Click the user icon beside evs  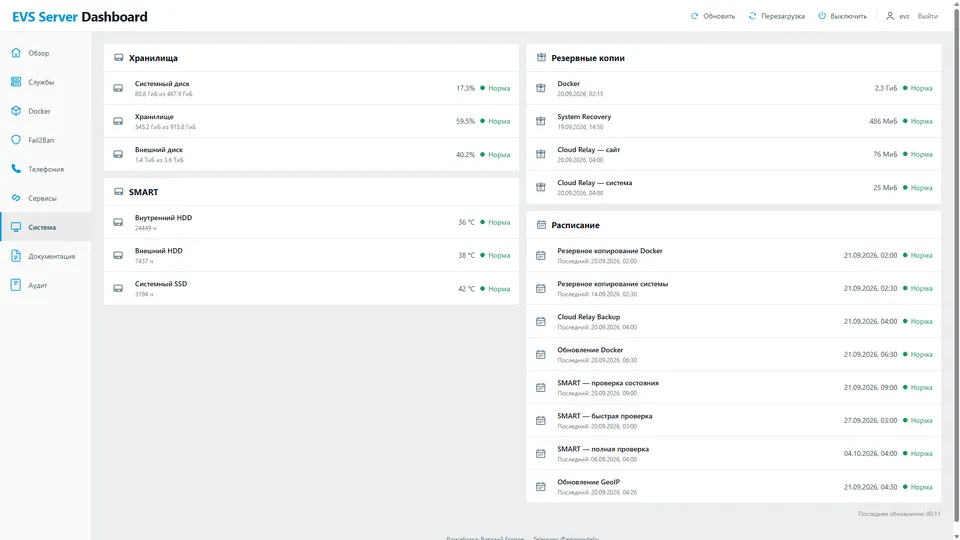(x=890, y=16)
